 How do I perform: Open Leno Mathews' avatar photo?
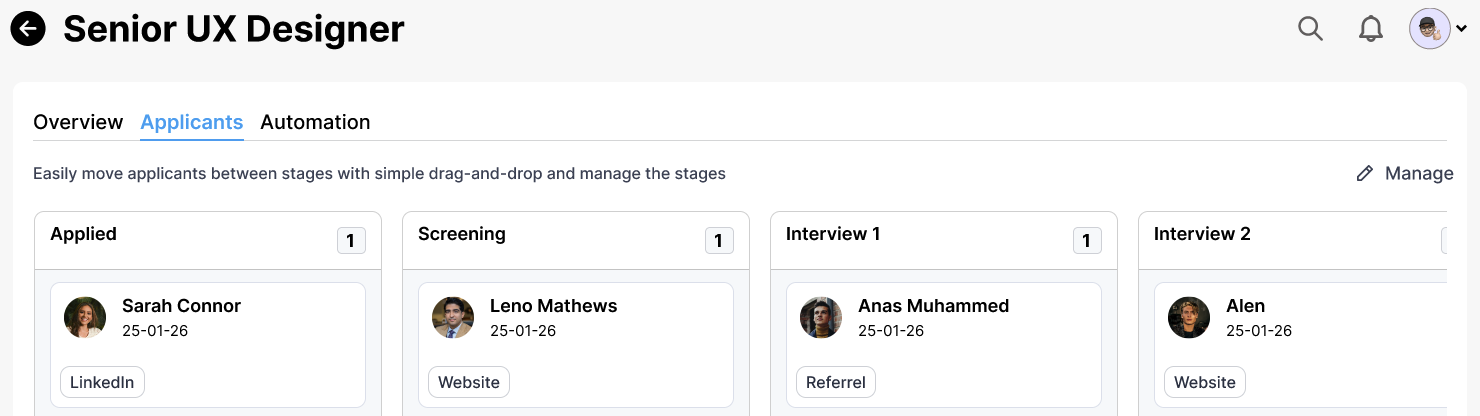(453, 317)
